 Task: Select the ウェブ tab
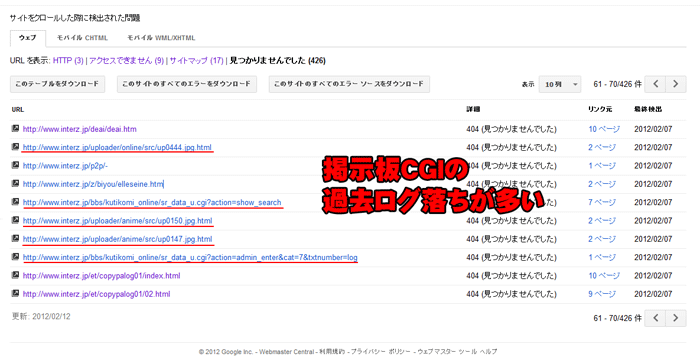click(28, 38)
